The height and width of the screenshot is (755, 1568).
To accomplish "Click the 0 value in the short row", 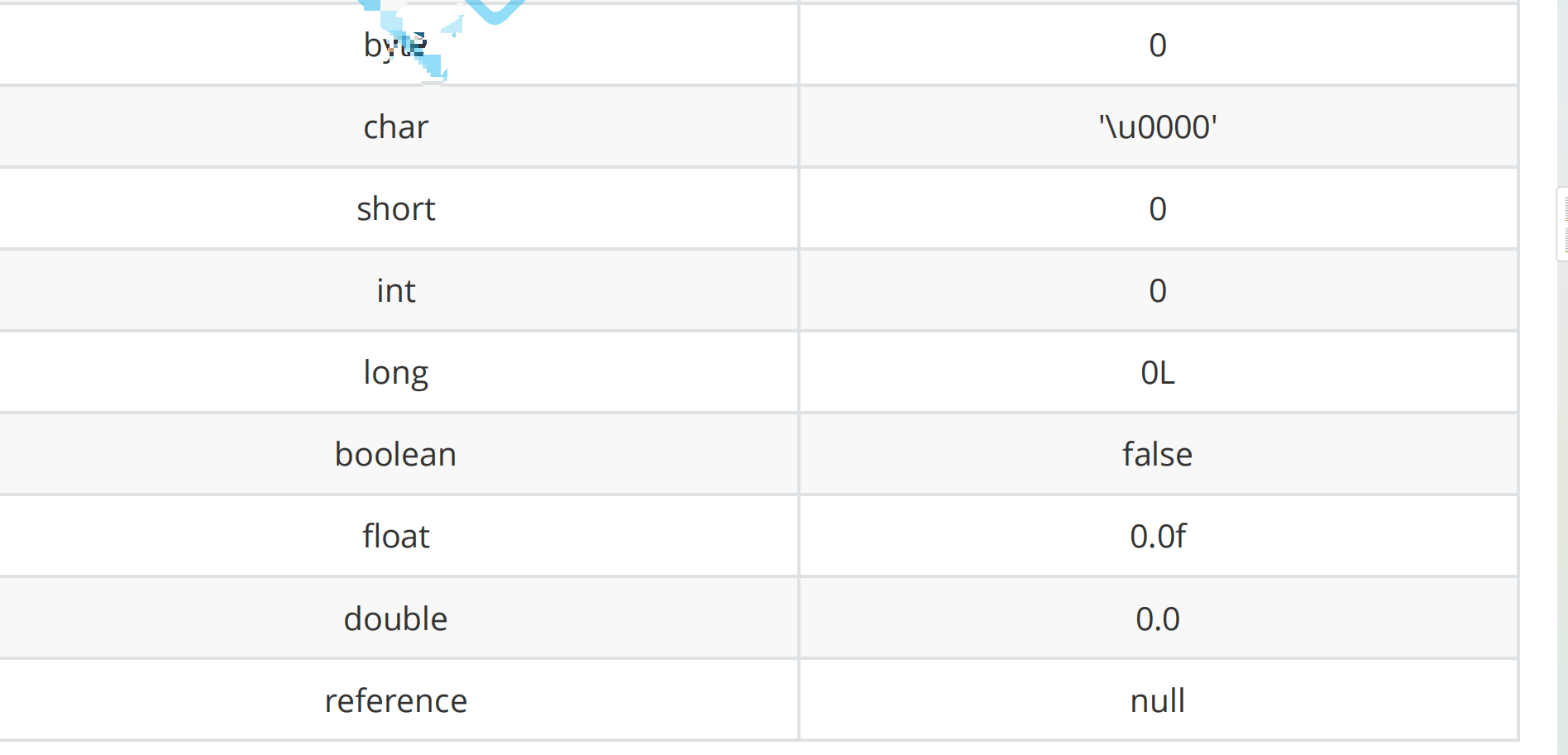I will (1158, 208).
